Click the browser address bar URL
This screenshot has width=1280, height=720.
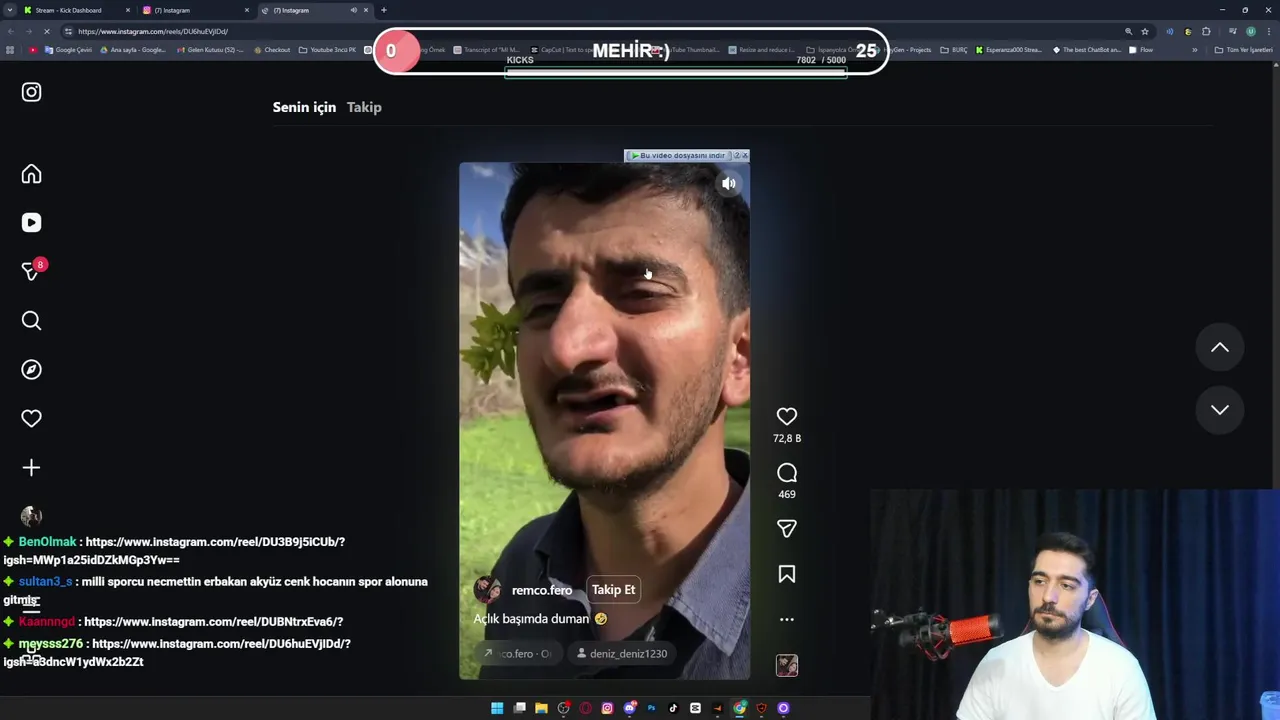[153, 31]
